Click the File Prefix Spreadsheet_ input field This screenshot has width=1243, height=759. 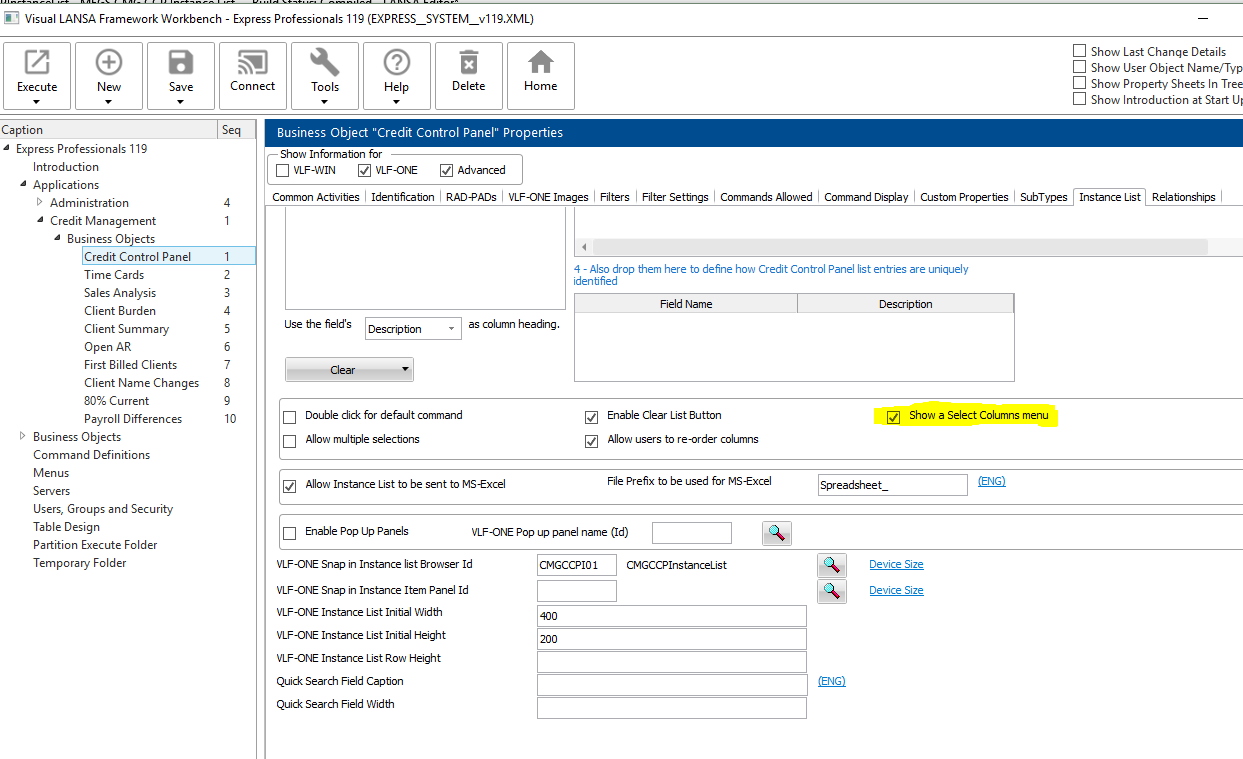point(892,485)
